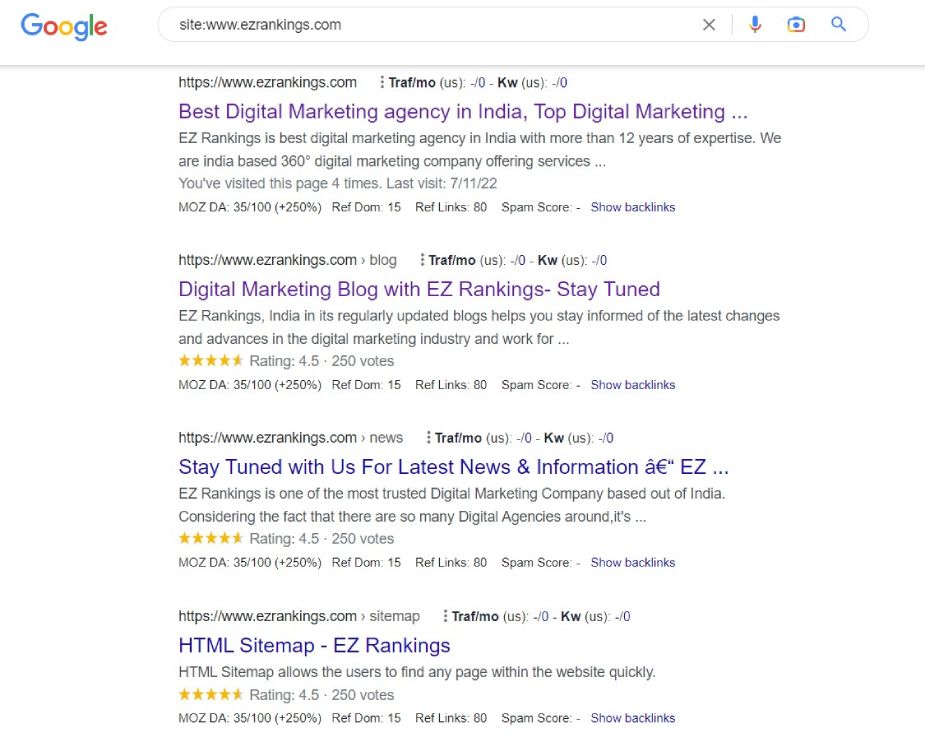This screenshot has height=756, width=925.
Task: Clear the search box text
Action: (709, 25)
